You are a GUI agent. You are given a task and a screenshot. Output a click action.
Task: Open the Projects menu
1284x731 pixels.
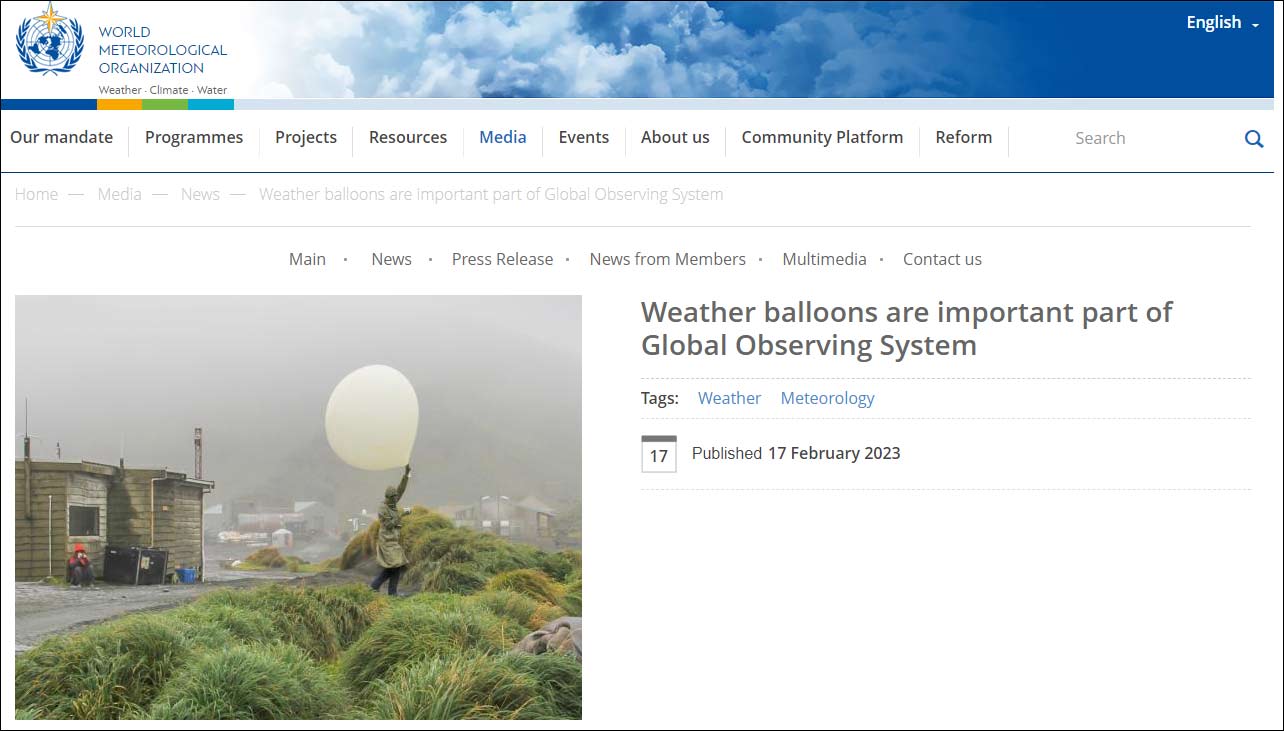point(306,138)
